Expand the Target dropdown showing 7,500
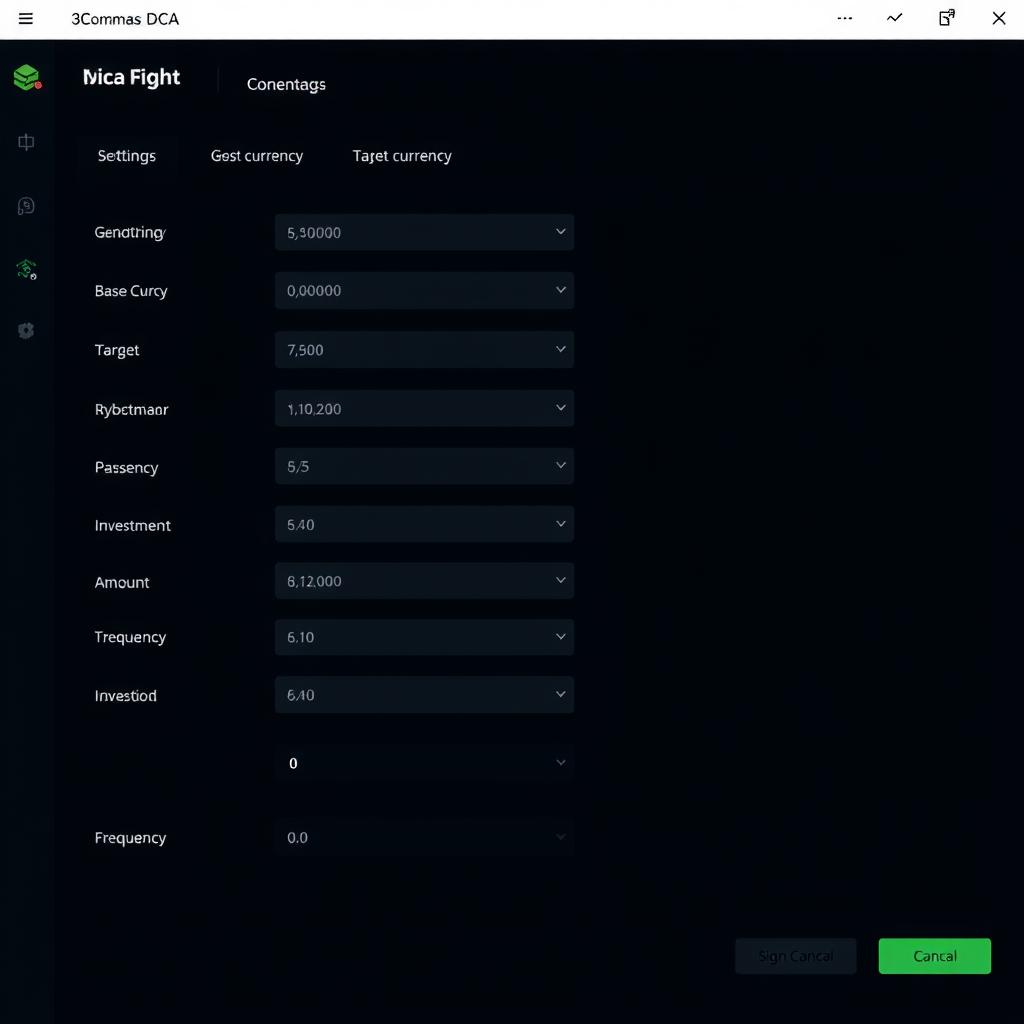1024x1024 pixels. [x=424, y=349]
